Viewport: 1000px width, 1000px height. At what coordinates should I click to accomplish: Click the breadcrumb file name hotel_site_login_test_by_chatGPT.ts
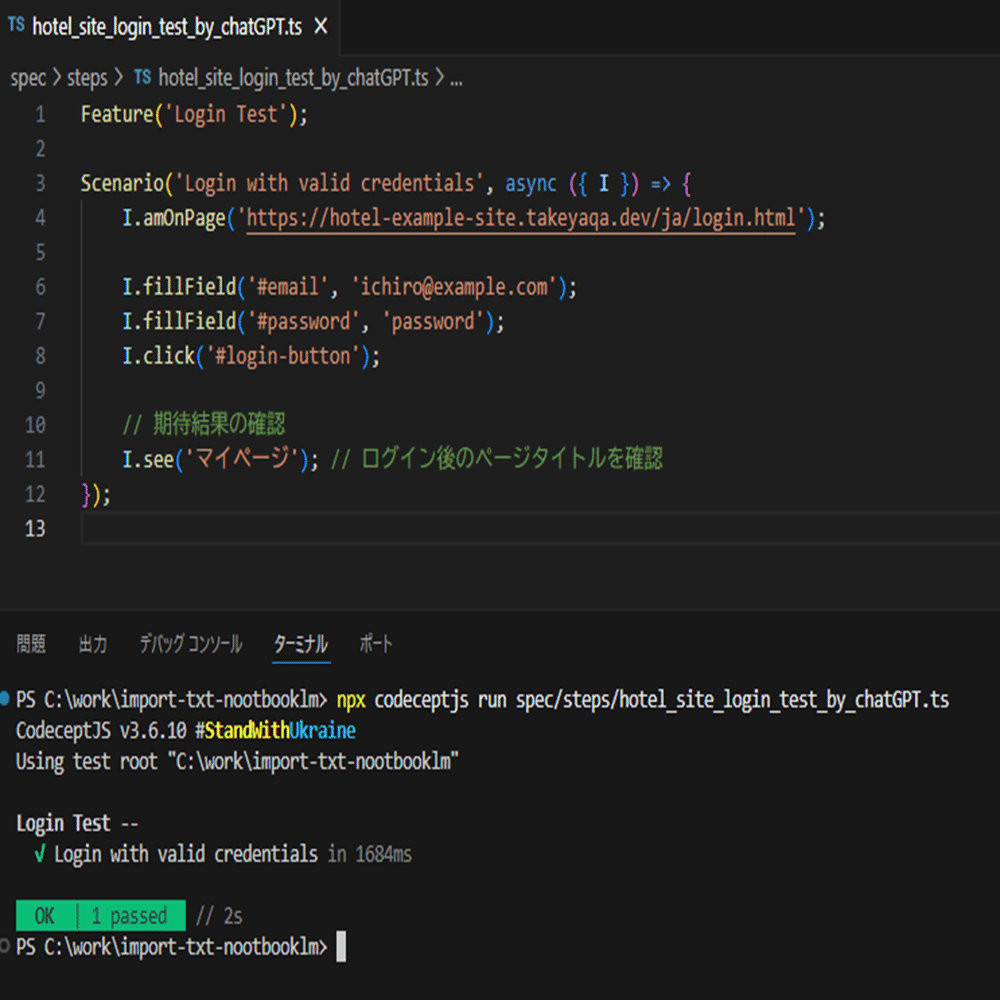[x=293, y=78]
